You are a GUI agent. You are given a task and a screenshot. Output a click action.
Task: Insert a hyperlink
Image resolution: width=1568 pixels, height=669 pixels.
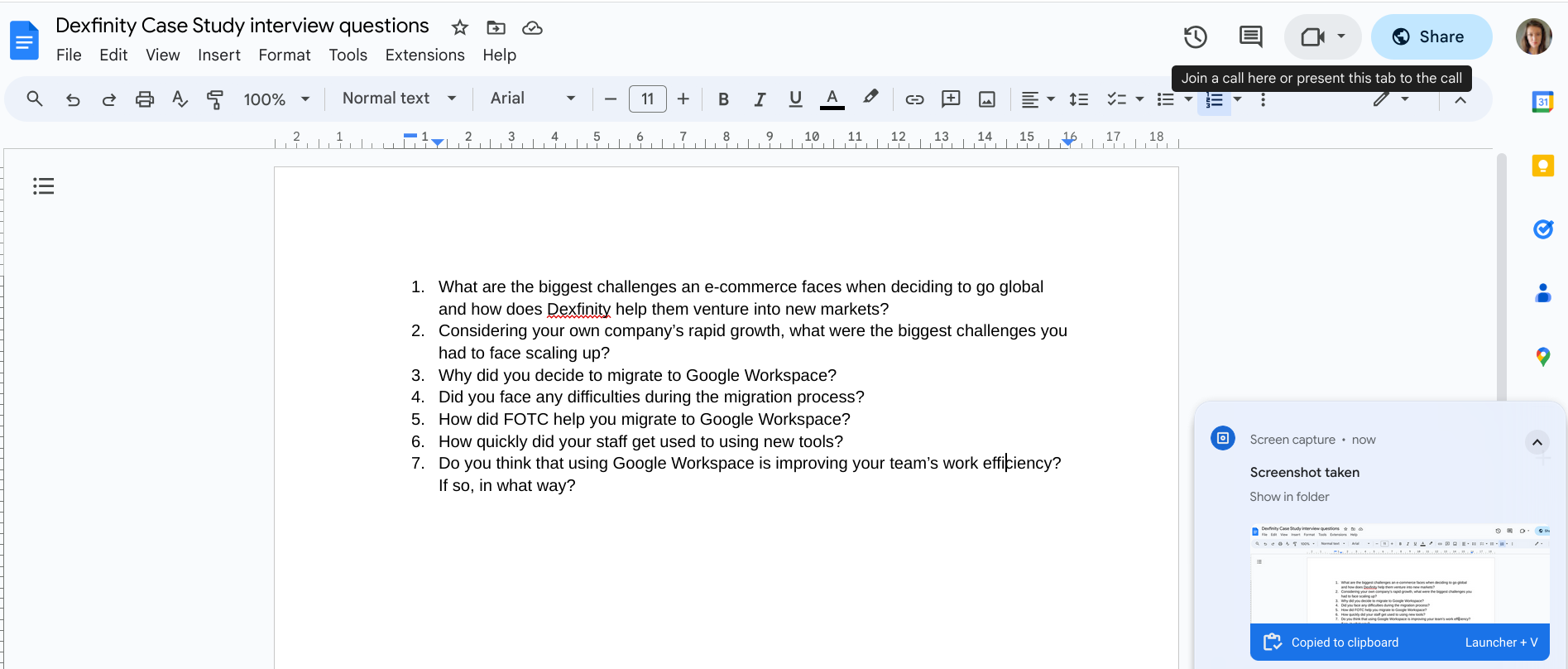914,99
